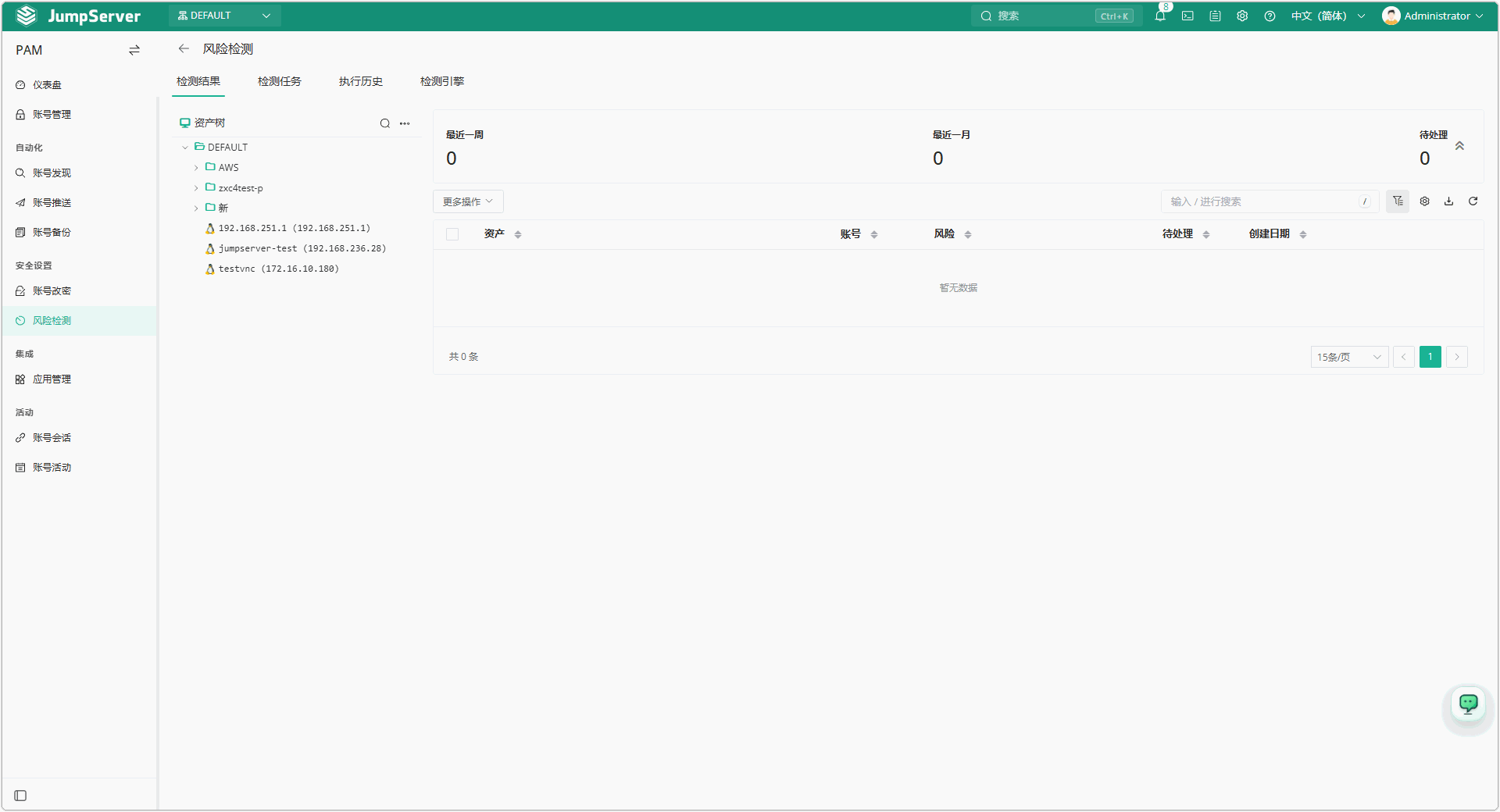Screen dimensions: 1500x812
Task: Open the help question mark icon
Action: (x=1270, y=16)
